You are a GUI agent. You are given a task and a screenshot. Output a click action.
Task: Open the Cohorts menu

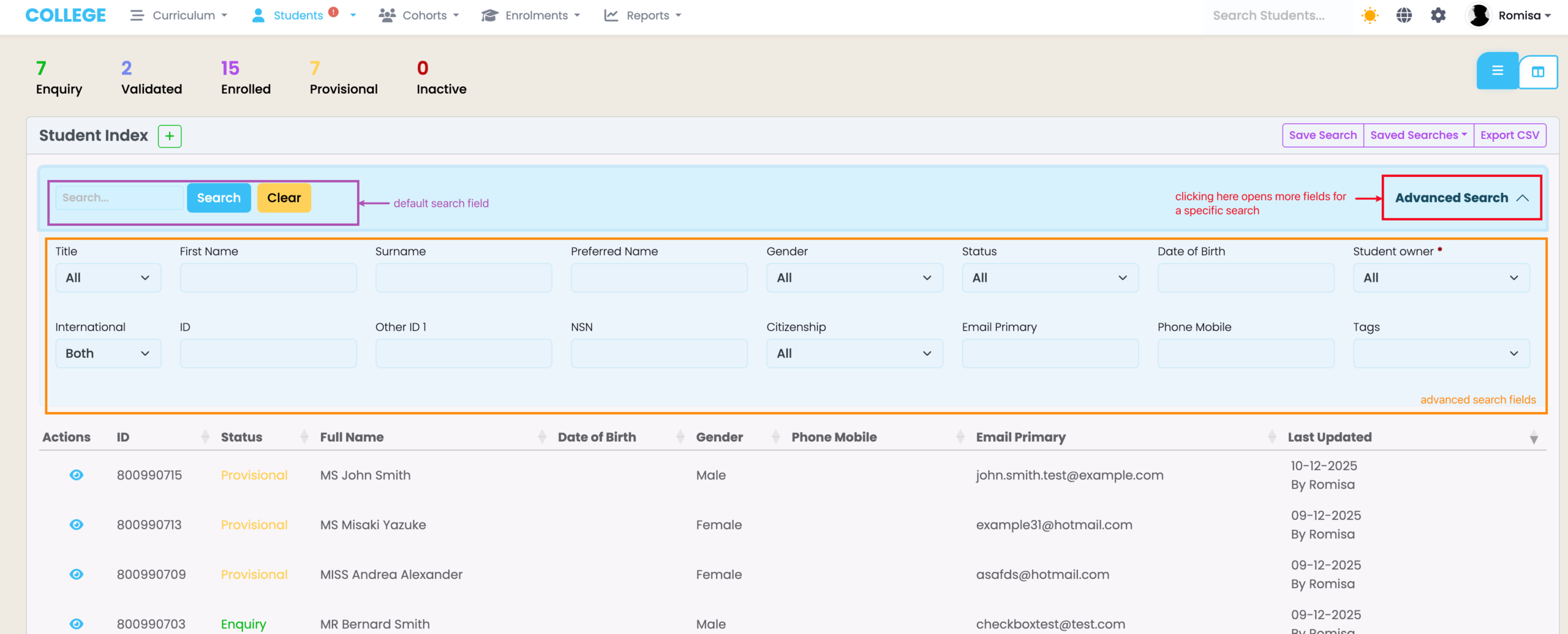[419, 16]
